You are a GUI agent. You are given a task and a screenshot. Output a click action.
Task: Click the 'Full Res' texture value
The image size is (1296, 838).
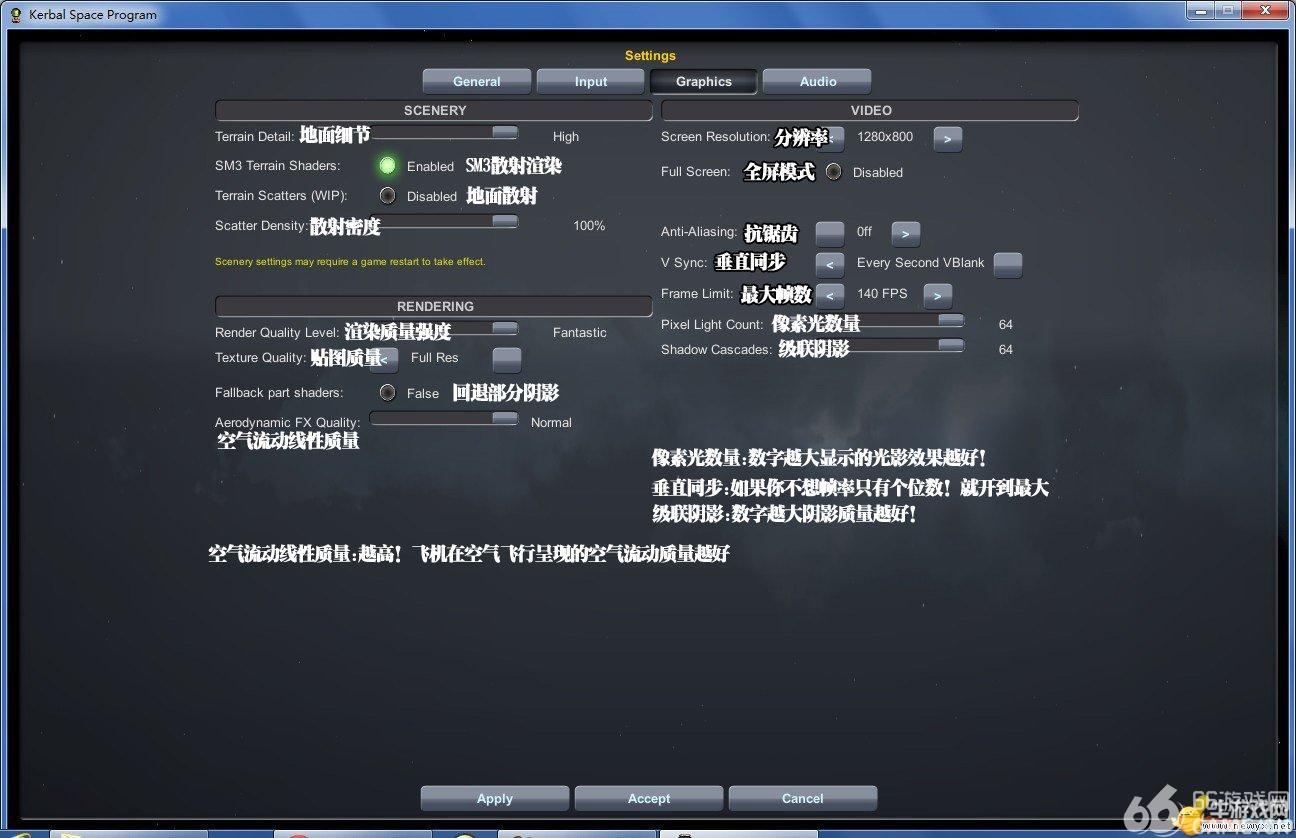pyautogui.click(x=435, y=358)
